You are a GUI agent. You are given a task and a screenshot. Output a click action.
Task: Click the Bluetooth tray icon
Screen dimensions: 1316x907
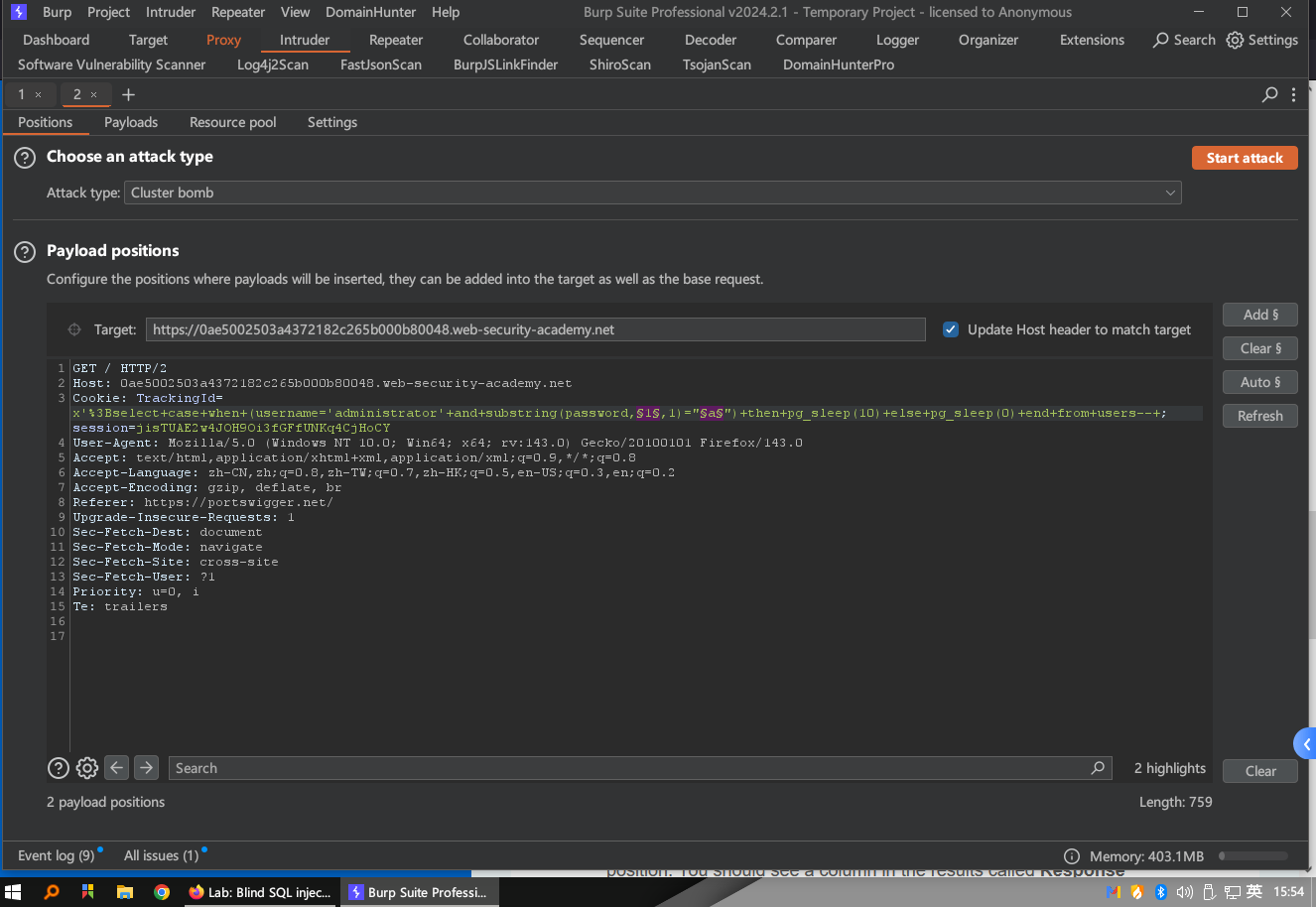pyautogui.click(x=1160, y=892)
